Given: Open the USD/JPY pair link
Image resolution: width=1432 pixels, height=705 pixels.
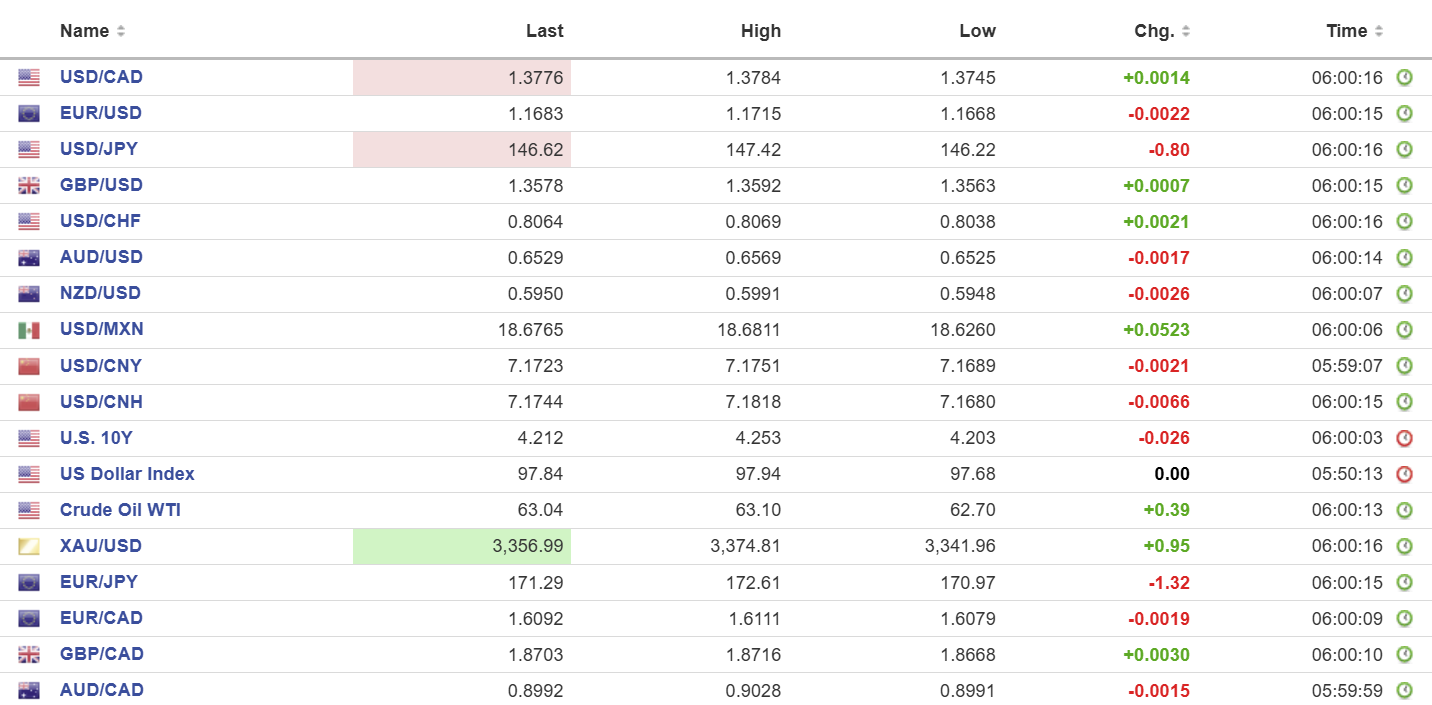Looking at the screenshot, I should point(99,149).
